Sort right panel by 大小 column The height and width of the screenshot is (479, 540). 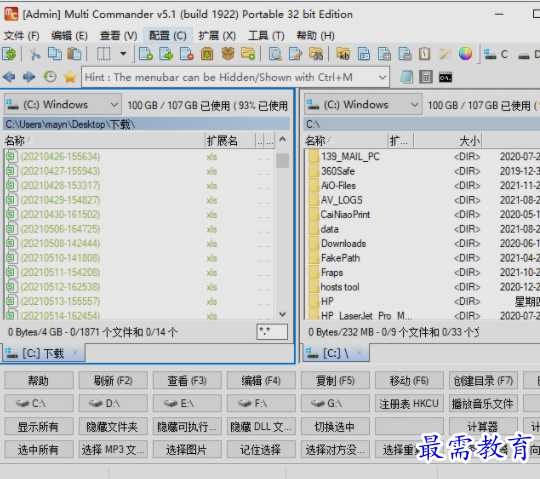point(448,140)
